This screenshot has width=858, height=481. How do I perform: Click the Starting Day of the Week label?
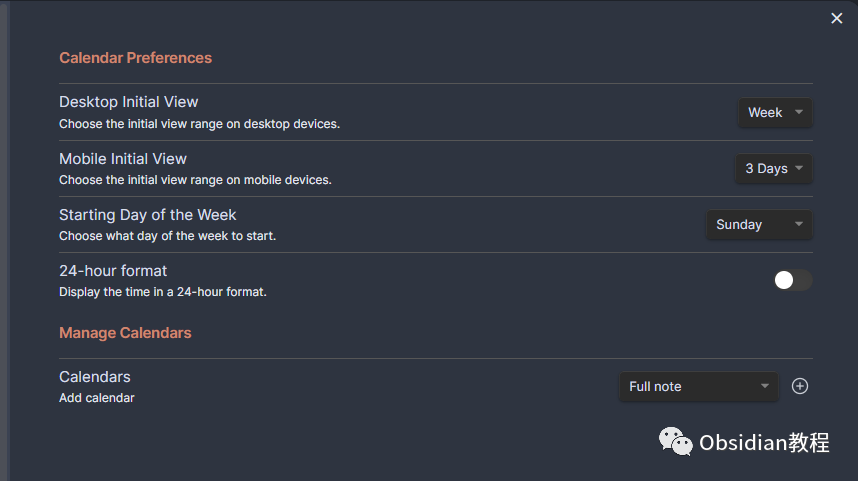148,215
